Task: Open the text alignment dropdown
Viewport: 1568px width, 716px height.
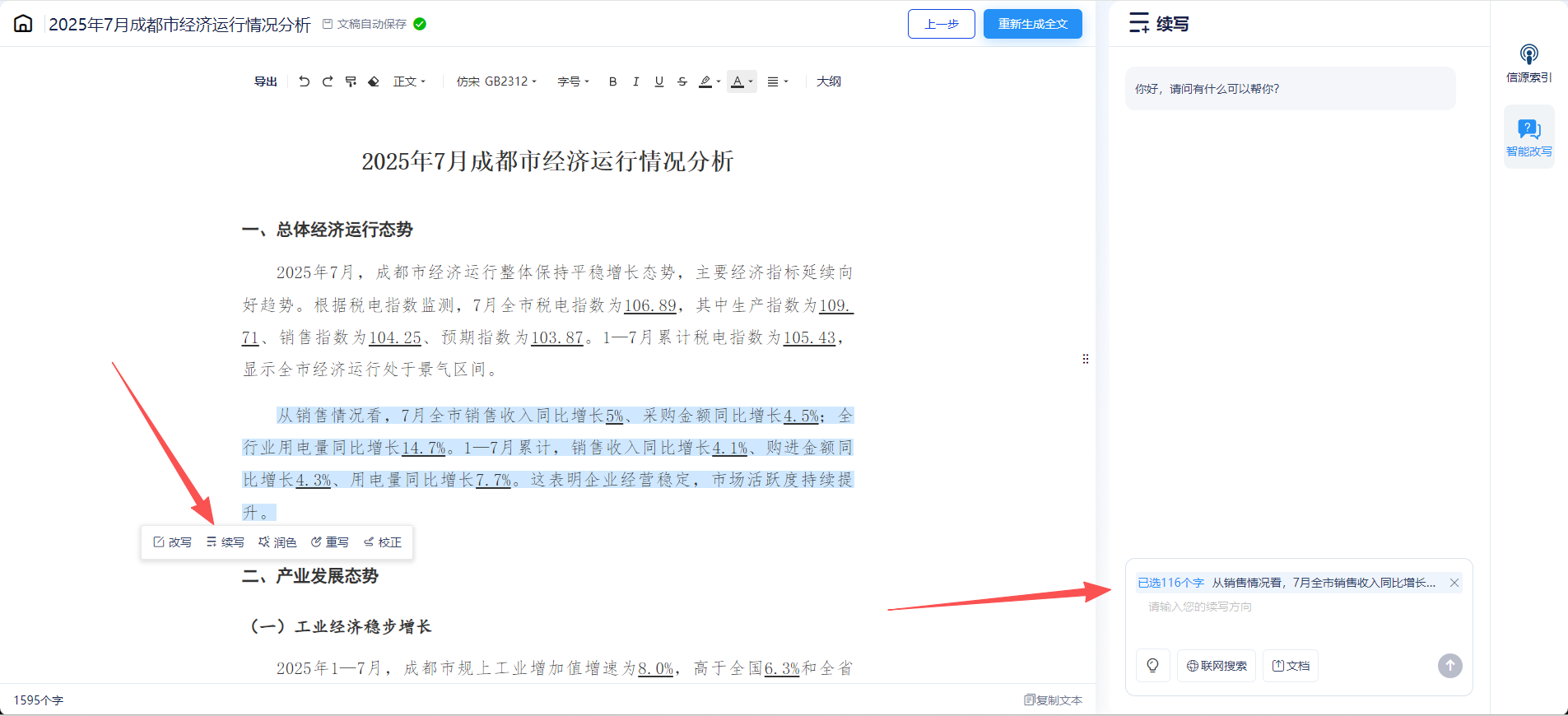Action: pos(778,81)
